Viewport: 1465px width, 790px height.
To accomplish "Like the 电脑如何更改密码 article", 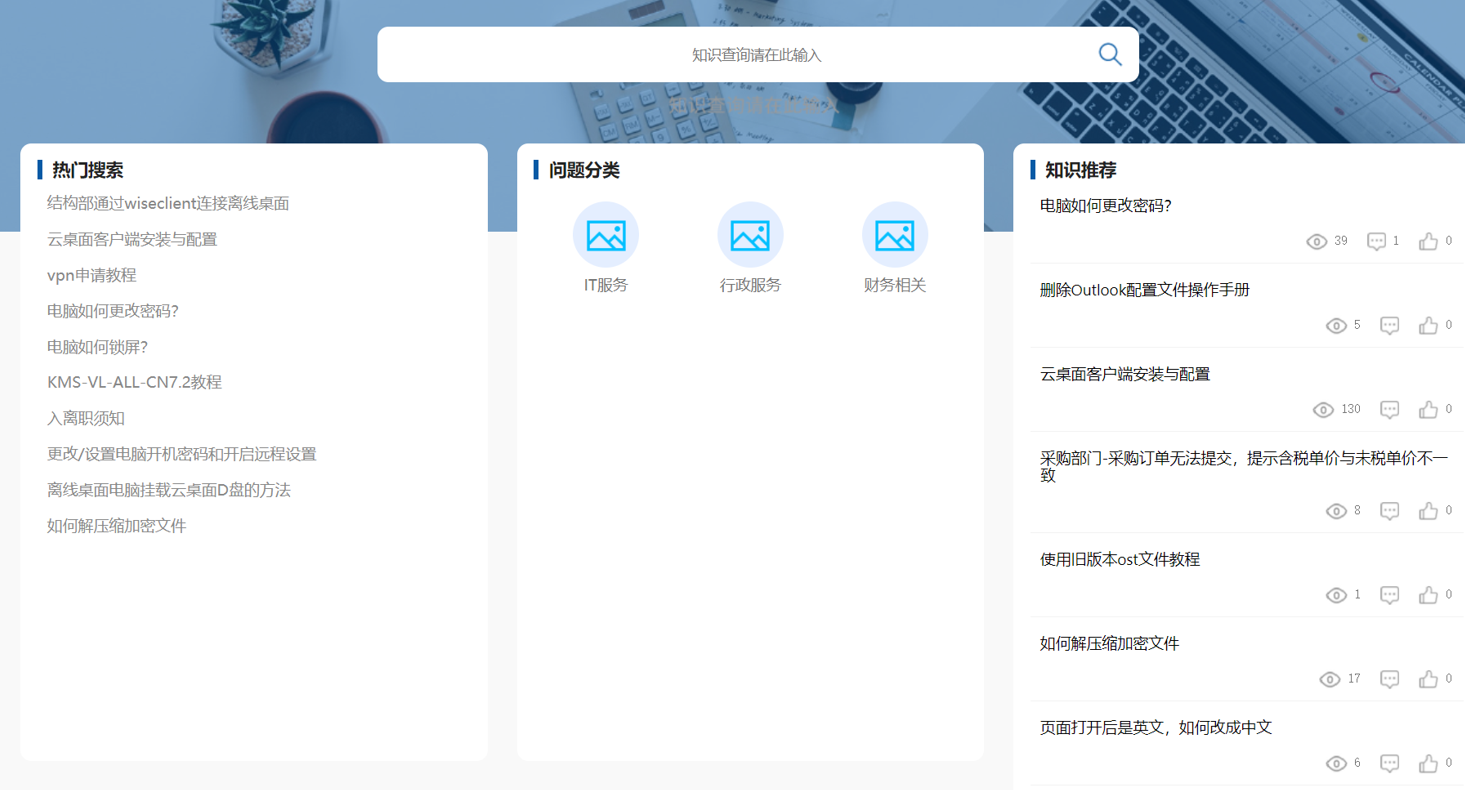I will pos(1428,241).
